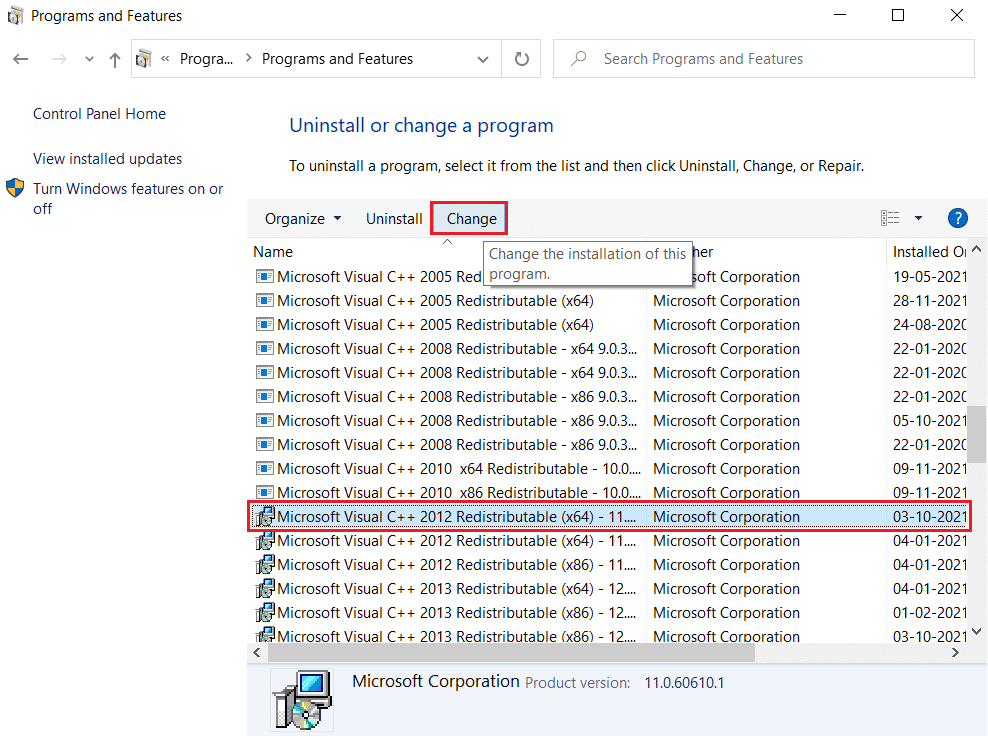Click icon of Visual C++ 2010 x86 entry
988x736 pixels.
265,492
